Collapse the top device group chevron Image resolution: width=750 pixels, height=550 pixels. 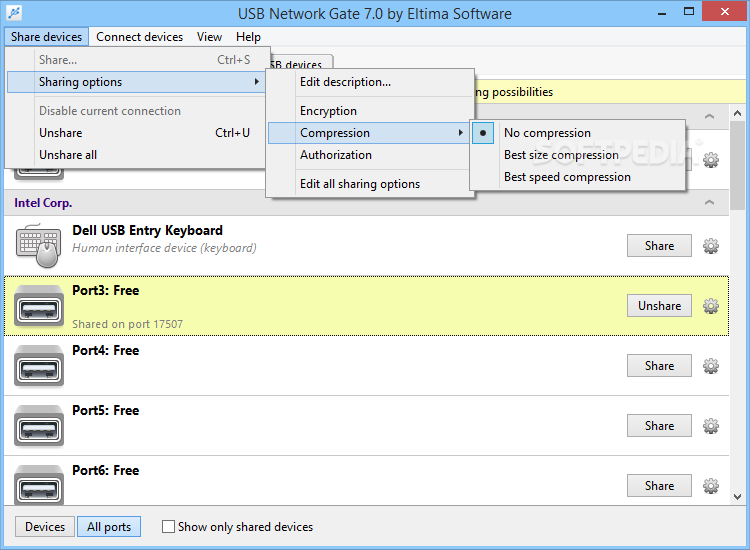[709, 116]
